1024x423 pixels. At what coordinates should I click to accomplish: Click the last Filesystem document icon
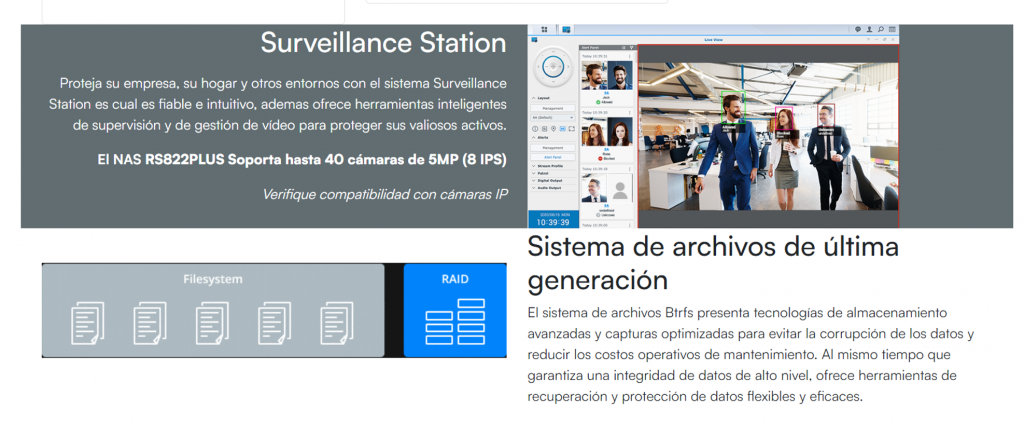(336, 323)
